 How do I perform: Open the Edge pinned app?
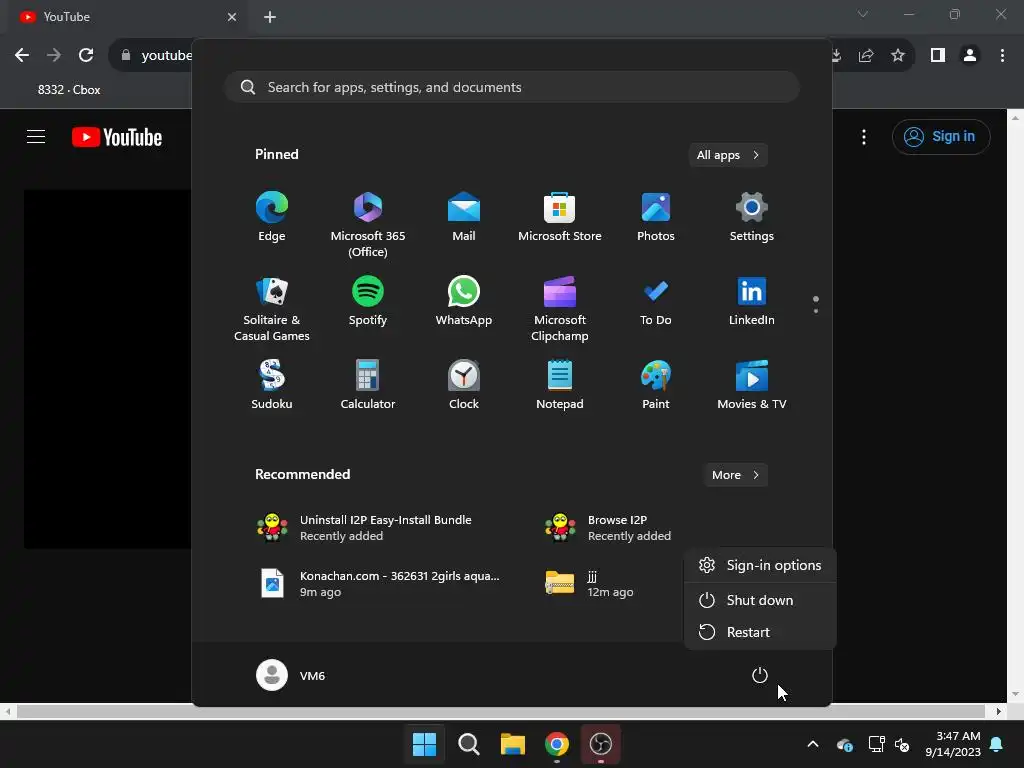[x=272, y=217]
